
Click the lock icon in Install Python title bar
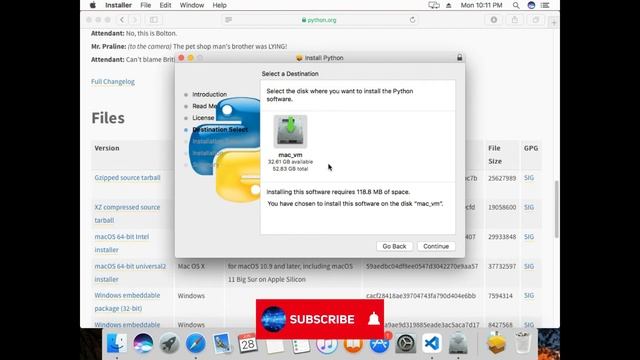(x=460, y=58)
